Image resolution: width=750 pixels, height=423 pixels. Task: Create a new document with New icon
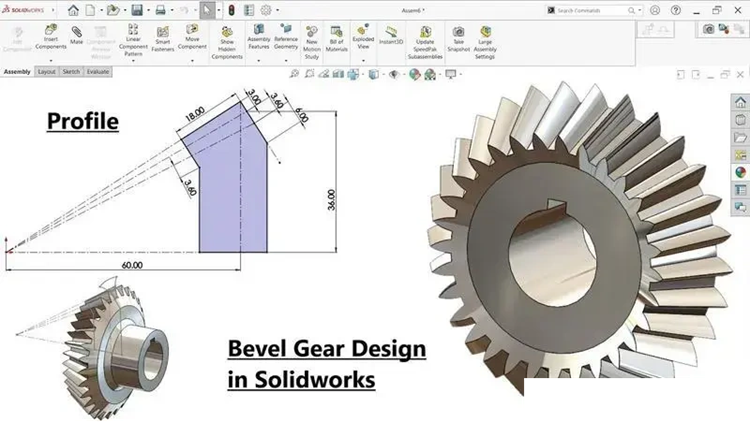(x=90, y=10)
